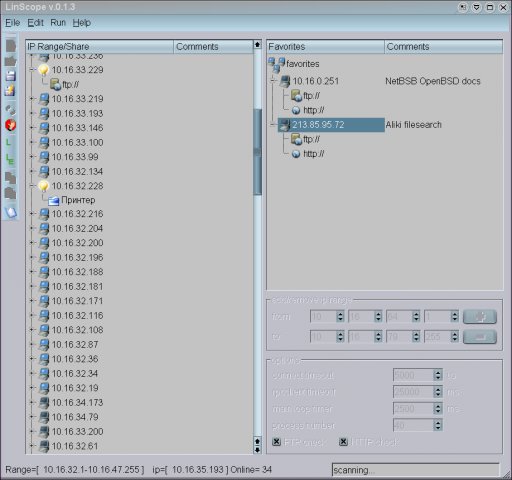Click the network computers icon for favorites

(277, 64)
